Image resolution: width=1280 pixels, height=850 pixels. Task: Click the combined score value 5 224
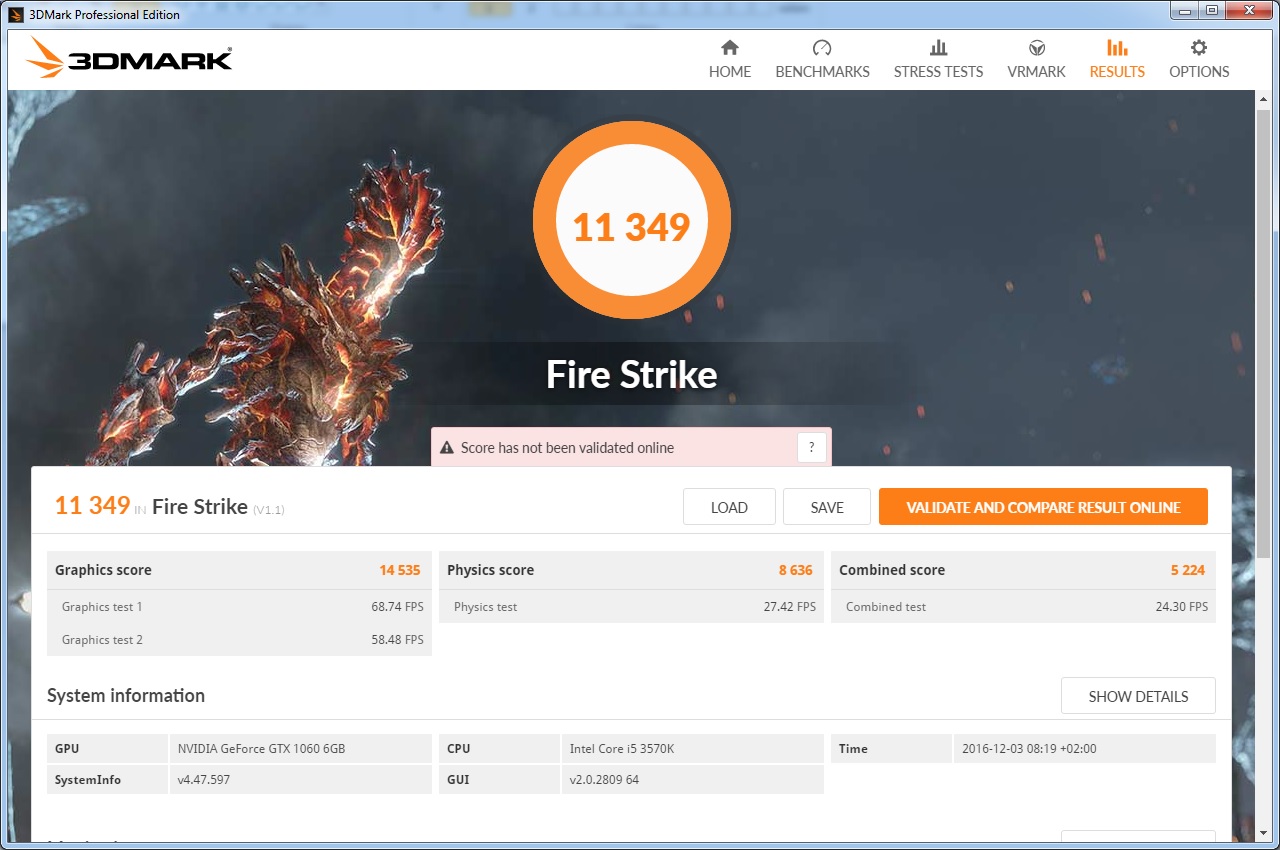pos(1188,570)
